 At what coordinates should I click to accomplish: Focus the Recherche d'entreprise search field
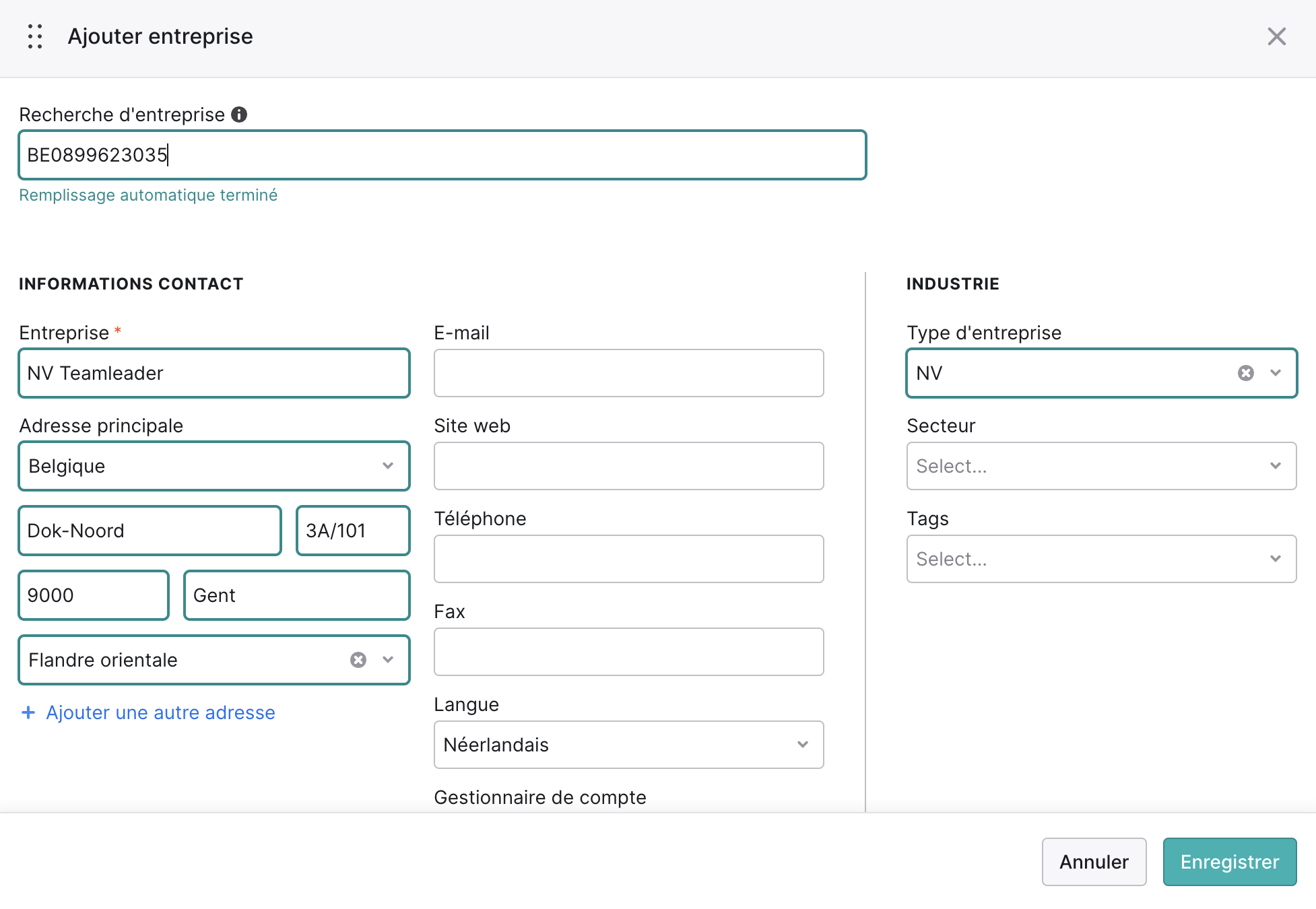click(x=442, y=155)
